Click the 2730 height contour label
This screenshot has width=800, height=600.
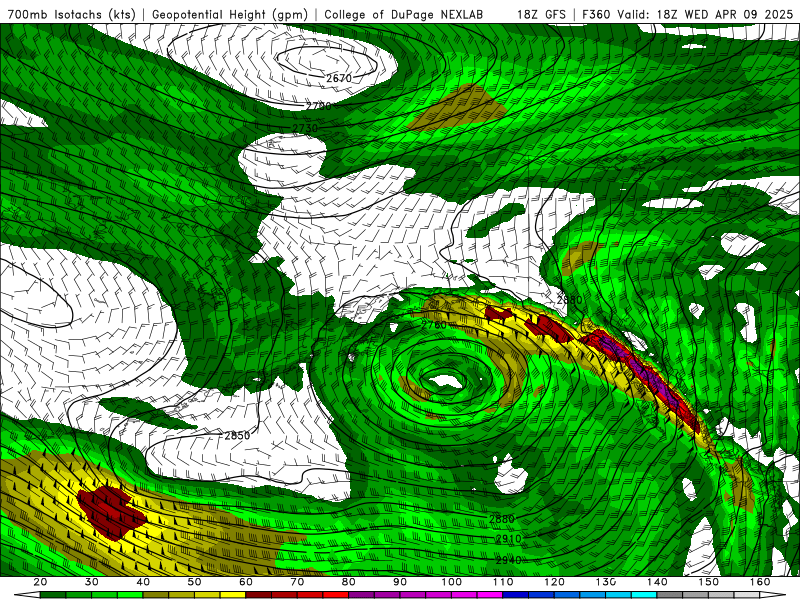pos(305,128)
